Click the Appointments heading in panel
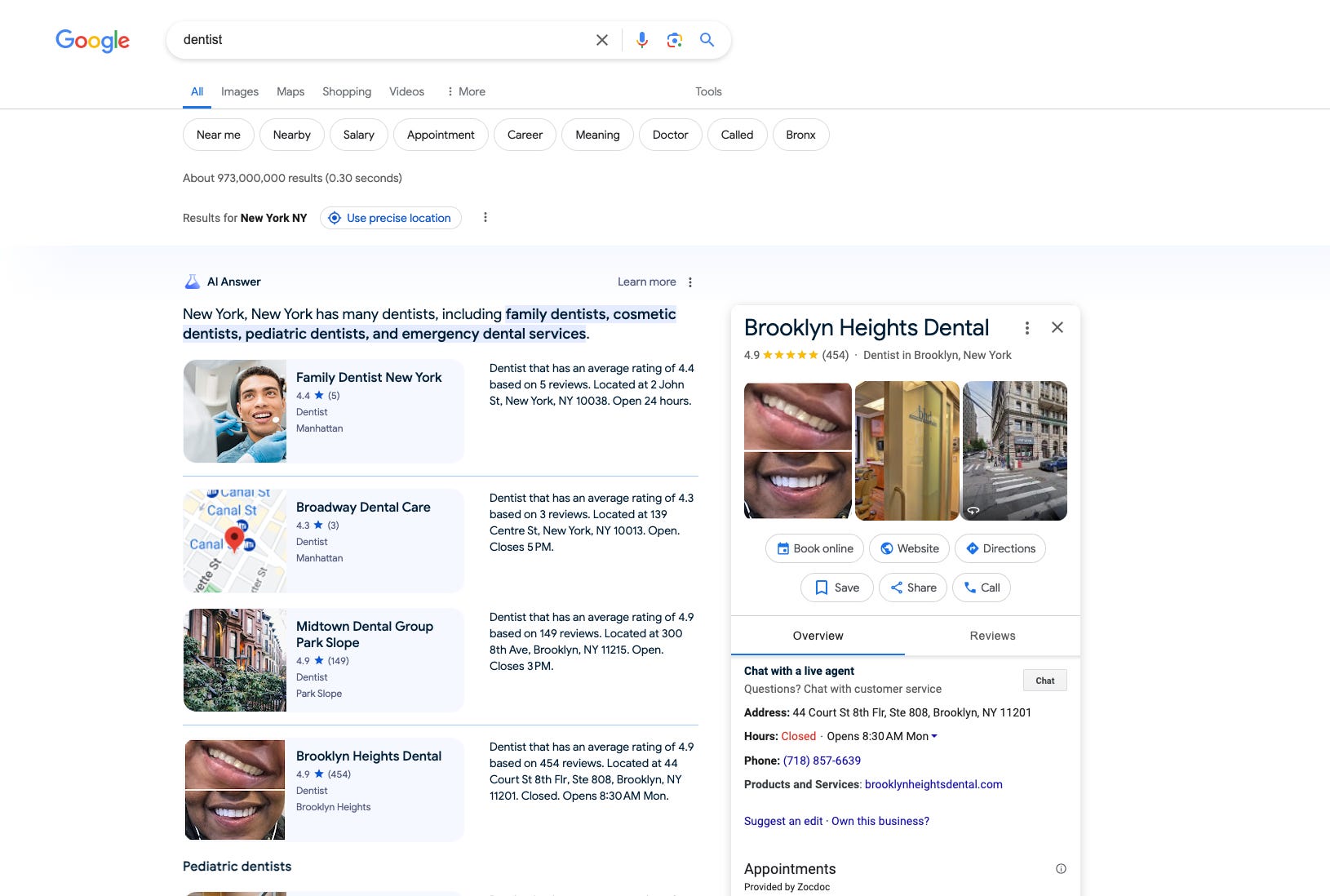1330x896 pixels. 790,869
